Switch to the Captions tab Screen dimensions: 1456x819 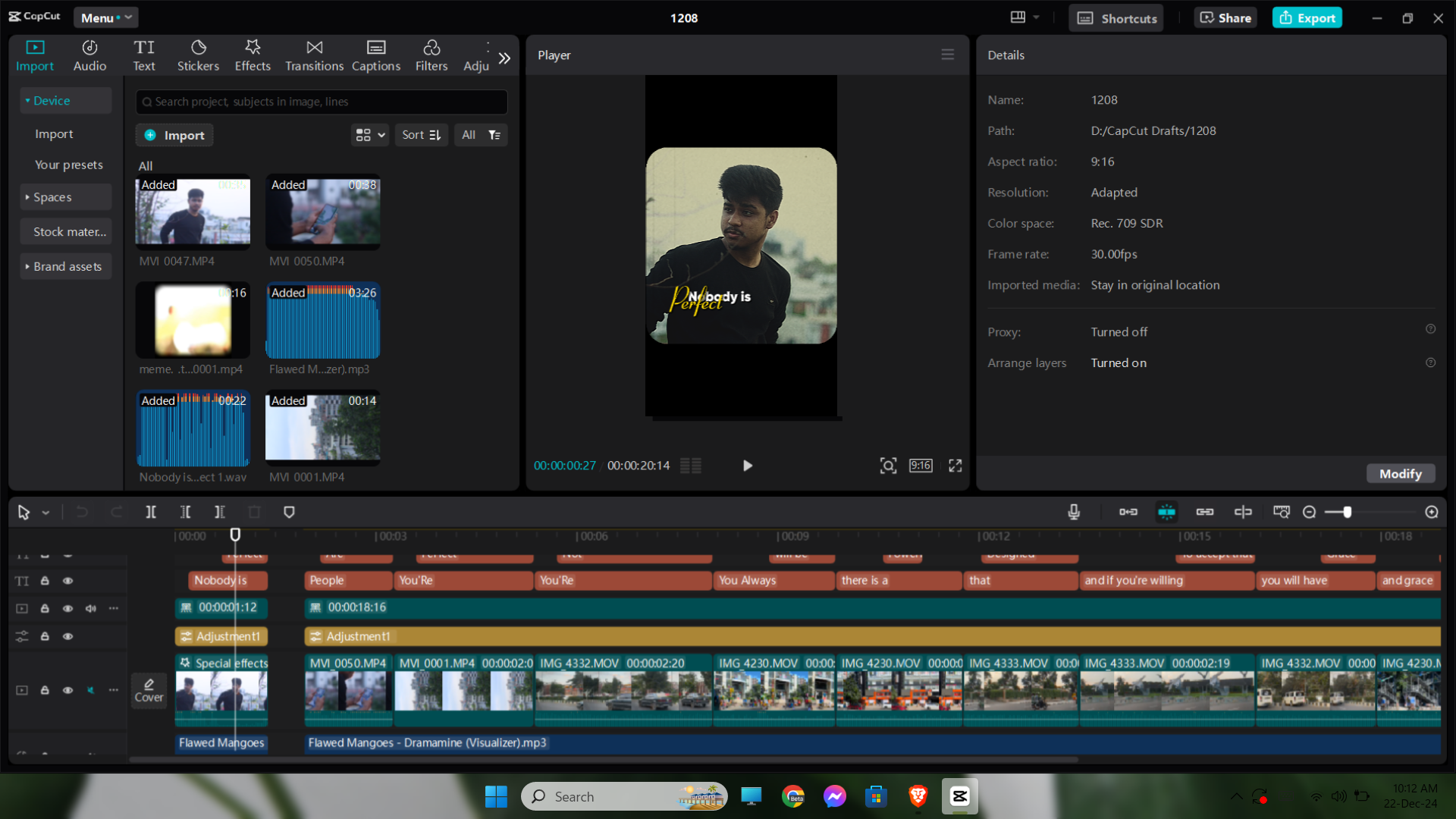coord(375,55)
